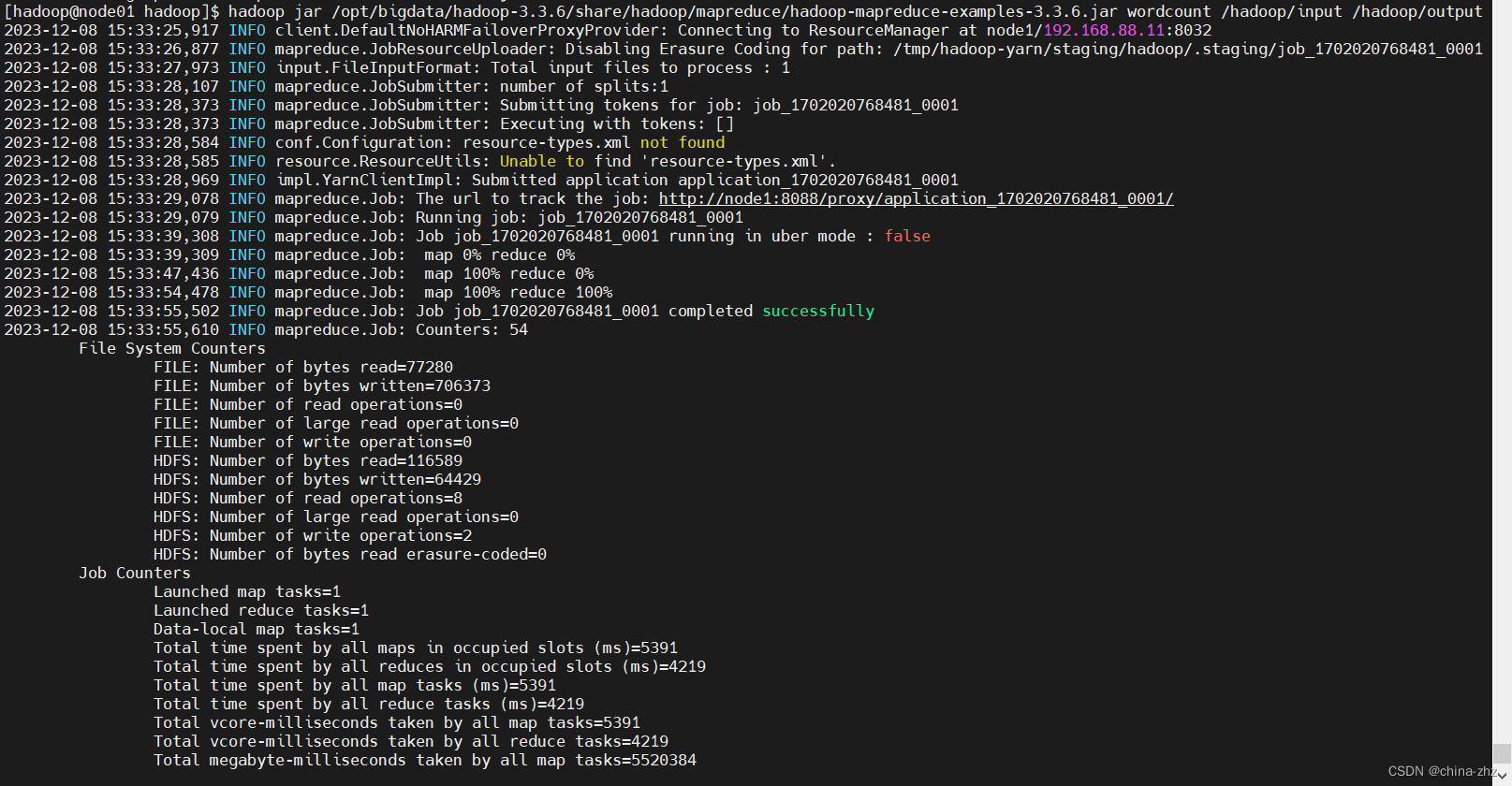Click the all-maps occupied slots time line
This screenshot has width=1512, height=786.
(x=416, y=648)
